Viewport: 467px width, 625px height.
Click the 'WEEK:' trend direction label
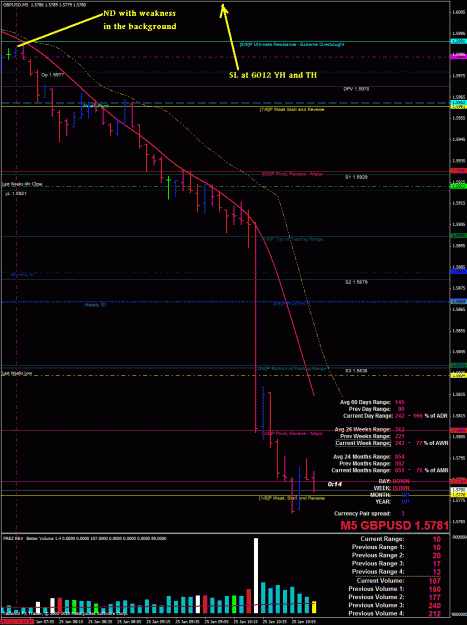tap(382, 488)
